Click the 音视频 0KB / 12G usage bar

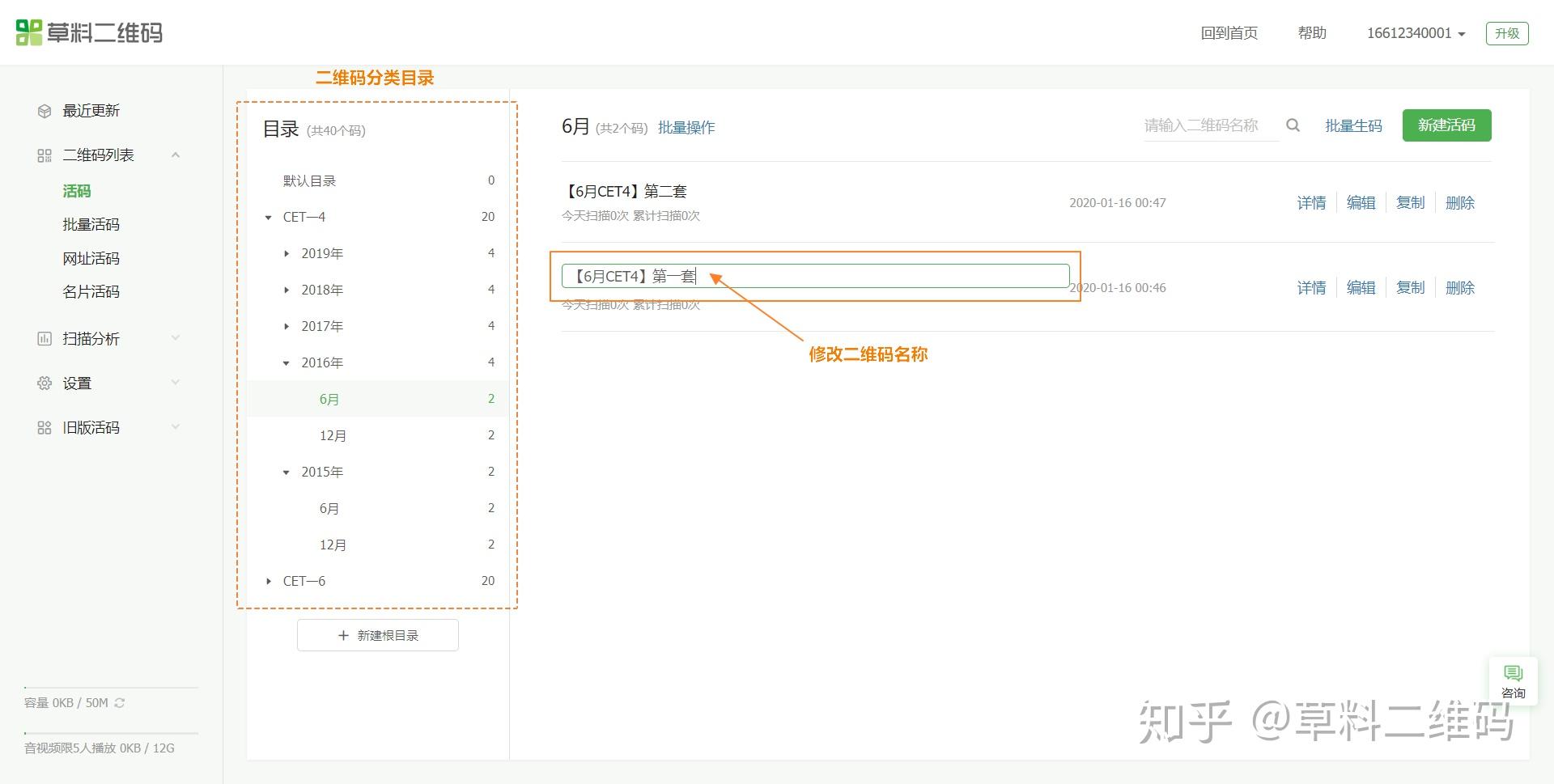click(x=111, y=733)
